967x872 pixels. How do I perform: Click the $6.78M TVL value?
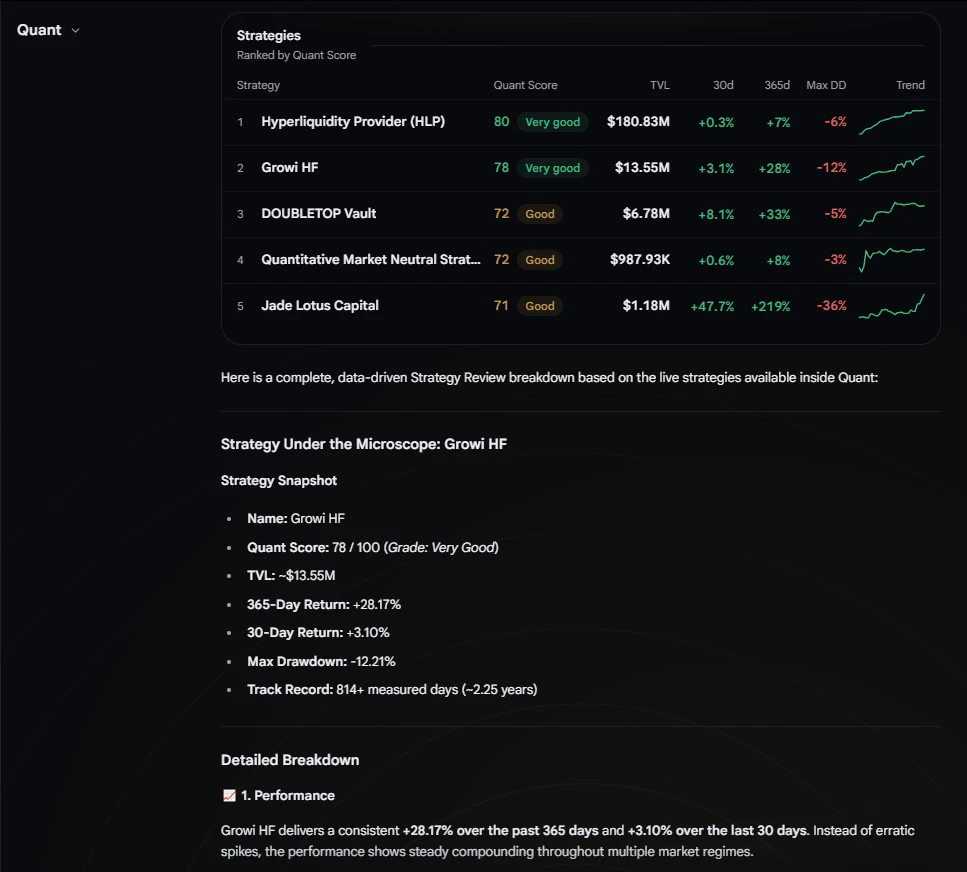click(646, 213)
